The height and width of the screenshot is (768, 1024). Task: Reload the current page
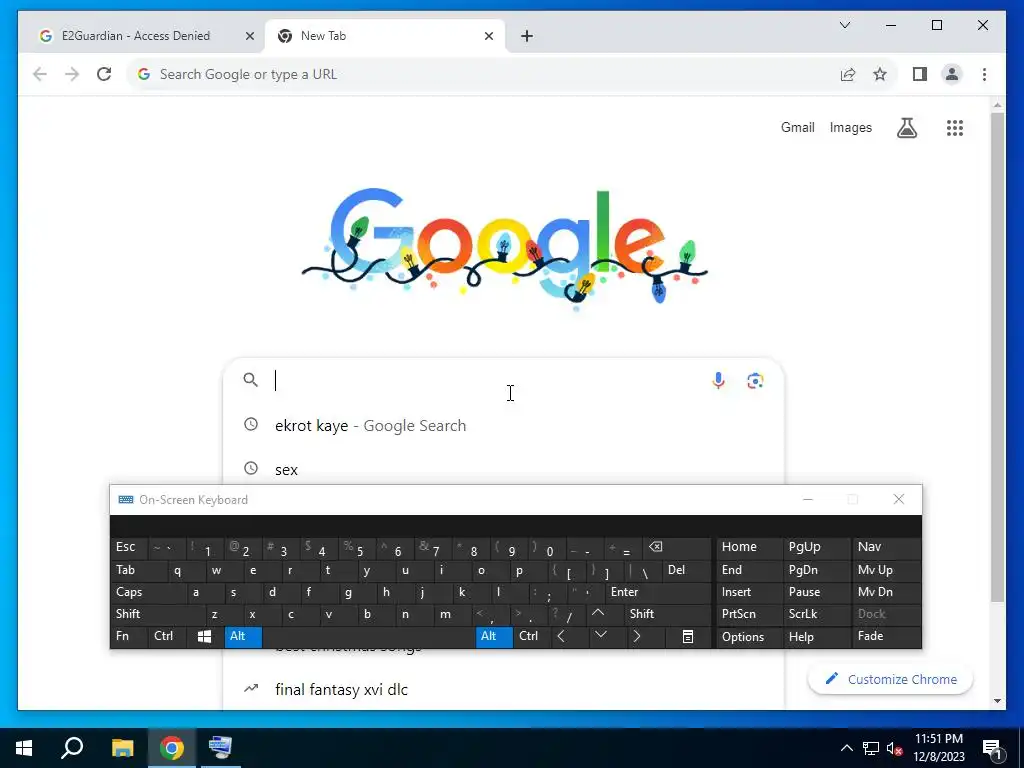pyautogui.click(x=104, y=74)
